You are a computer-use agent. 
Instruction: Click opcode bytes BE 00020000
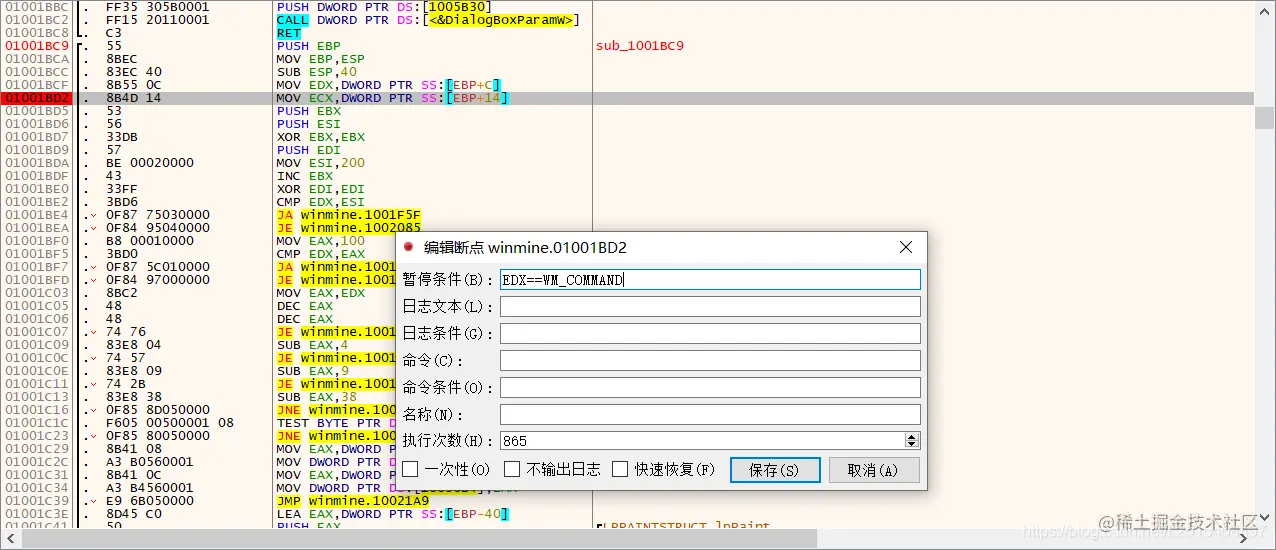(150, 163)
